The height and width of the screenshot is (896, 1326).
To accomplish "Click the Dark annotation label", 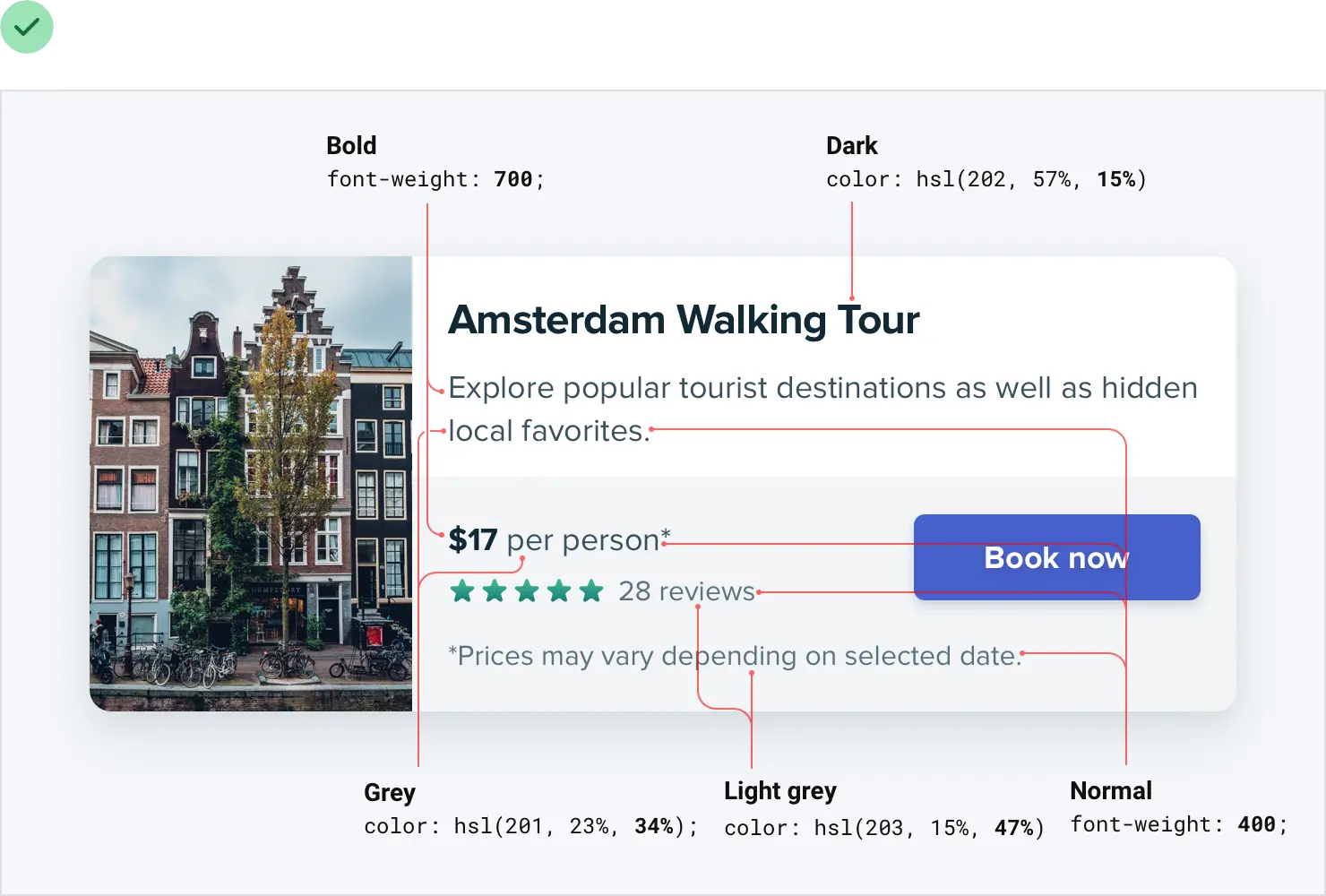I will pyautogui.click(x=851, y=146).
